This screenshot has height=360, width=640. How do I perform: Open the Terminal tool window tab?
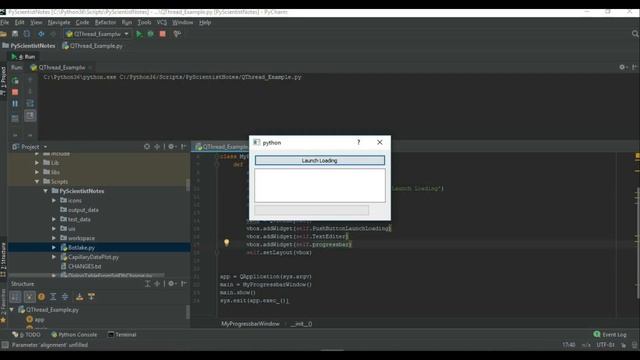[x=122, y=335]
